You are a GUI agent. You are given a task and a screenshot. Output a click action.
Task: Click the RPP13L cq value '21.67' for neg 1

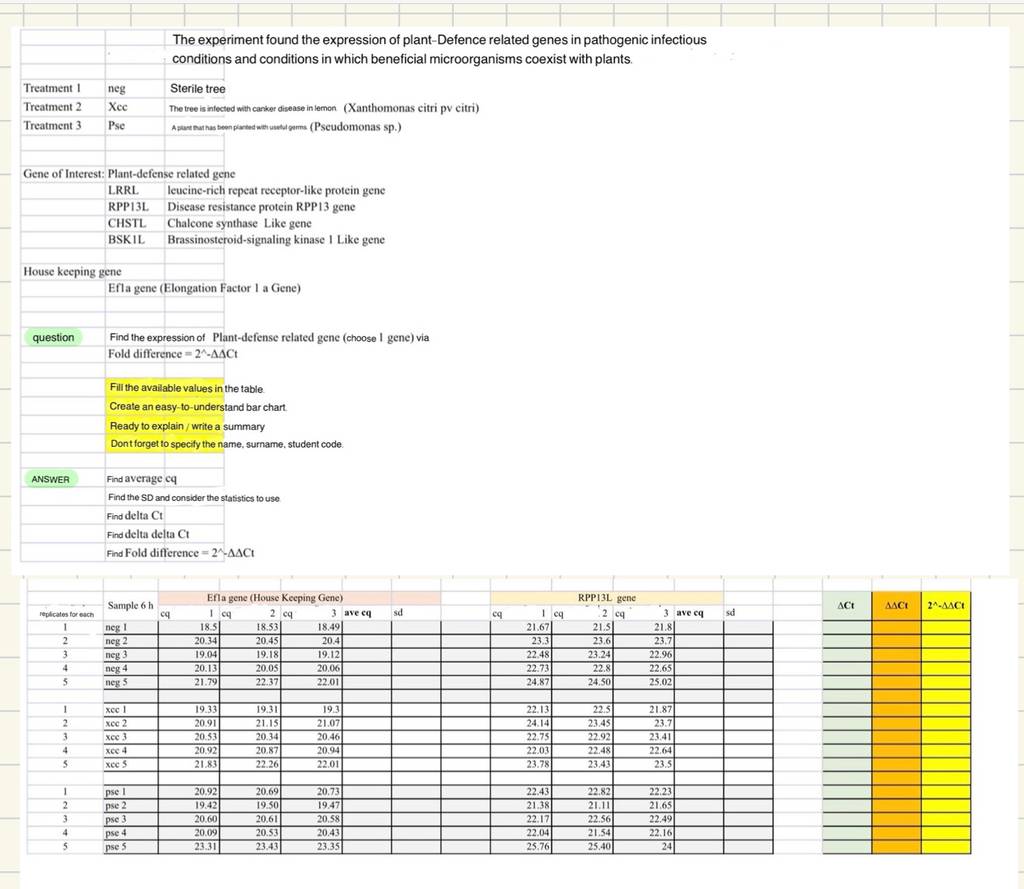click(x=521, y=627)
